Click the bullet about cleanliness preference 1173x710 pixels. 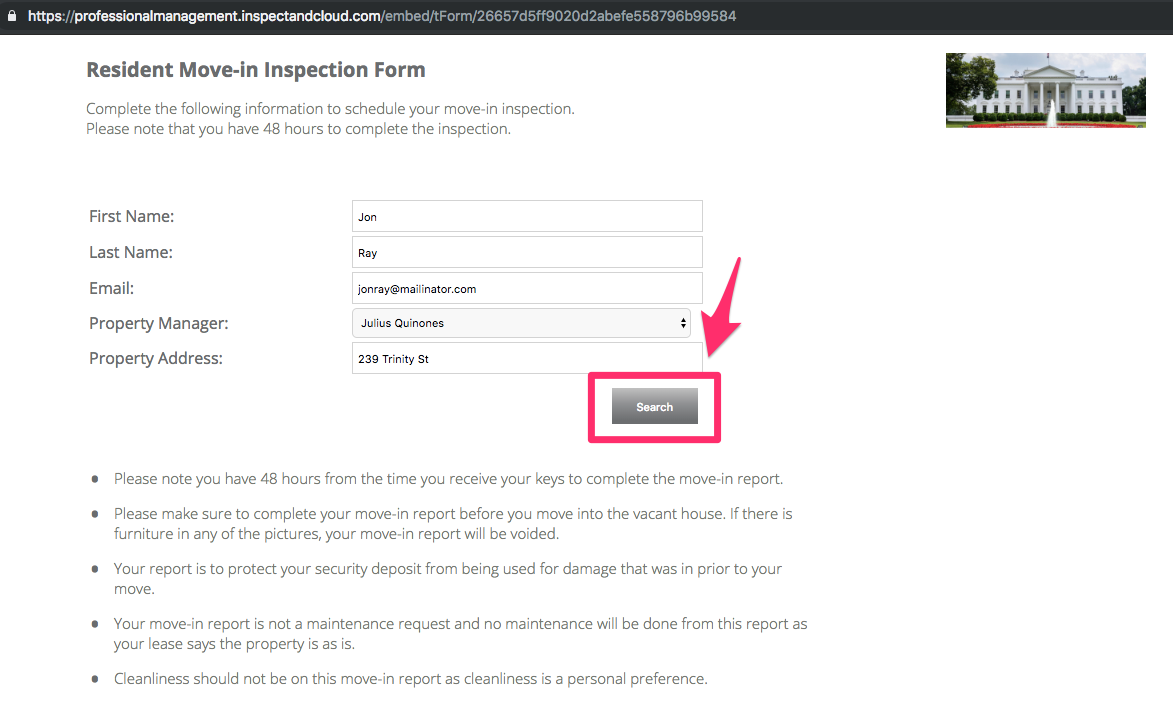(411, 679)
